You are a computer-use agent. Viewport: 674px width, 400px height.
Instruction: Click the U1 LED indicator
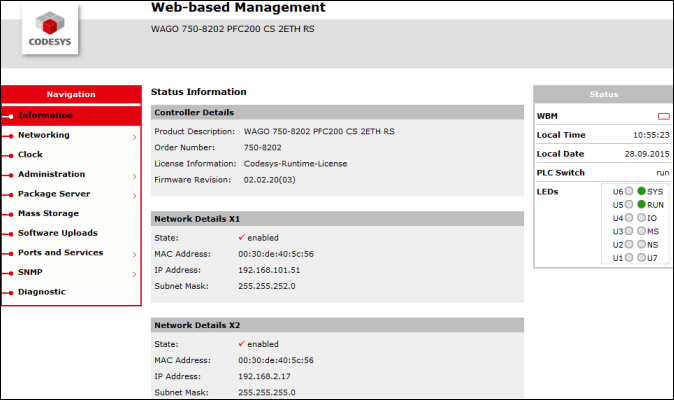click(629, 258)
